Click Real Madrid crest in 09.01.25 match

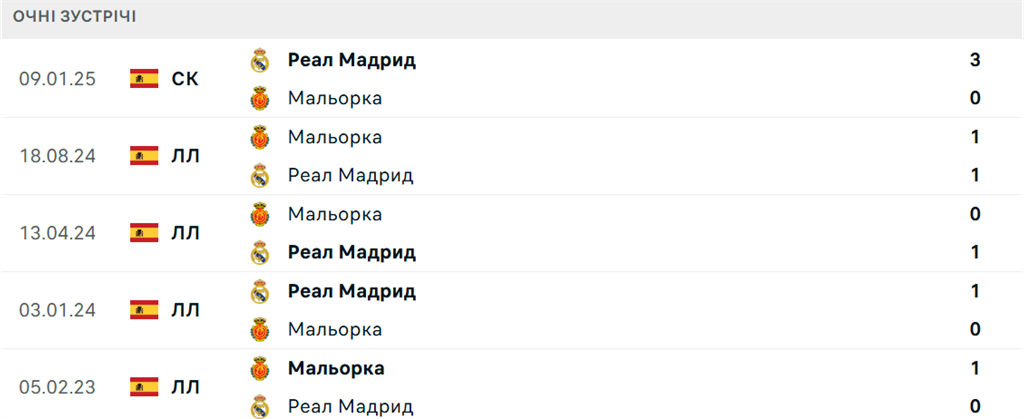(x=260, y=60)
